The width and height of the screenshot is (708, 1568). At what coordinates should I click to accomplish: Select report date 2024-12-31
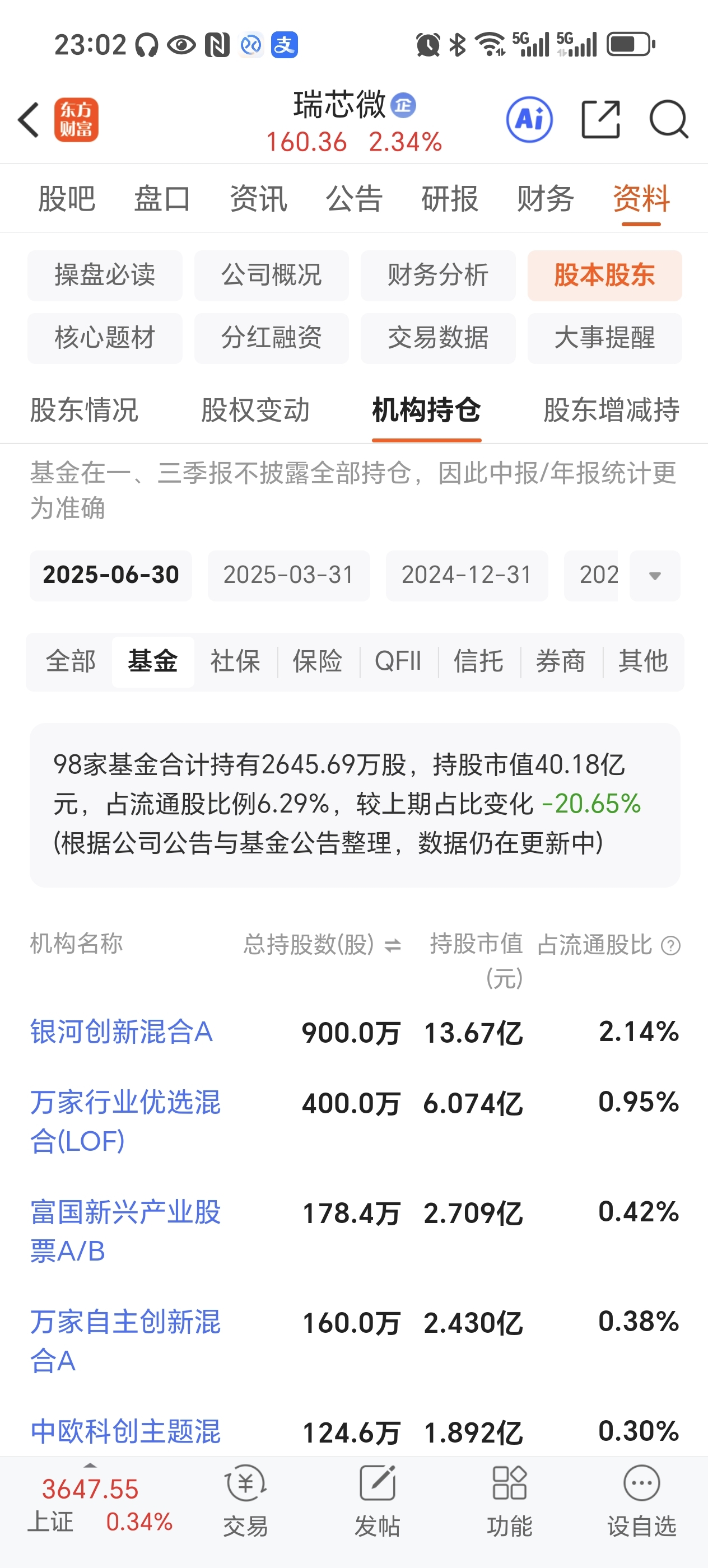[467, 575]
